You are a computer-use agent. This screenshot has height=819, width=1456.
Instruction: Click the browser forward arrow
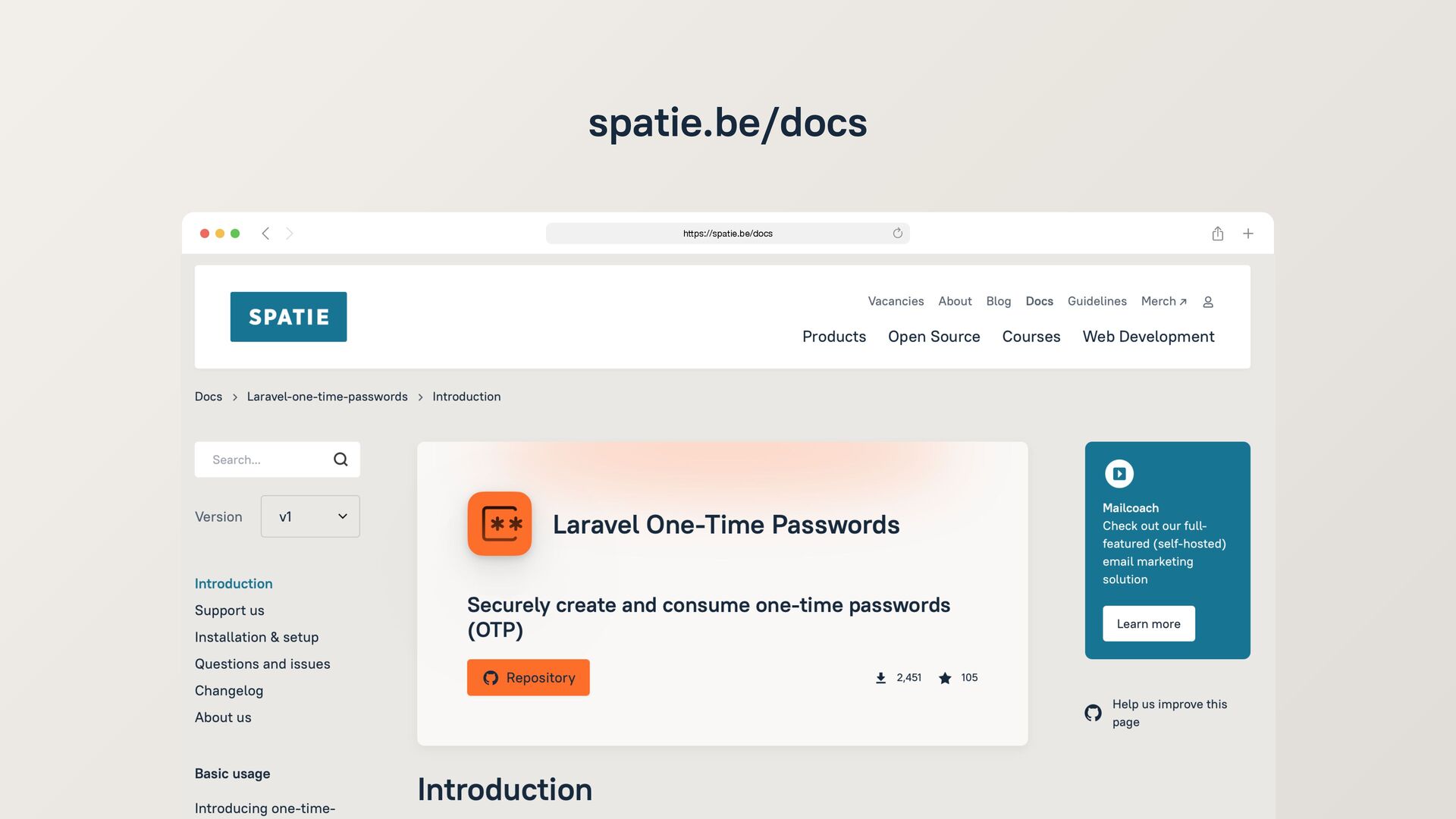click(289, 234)
